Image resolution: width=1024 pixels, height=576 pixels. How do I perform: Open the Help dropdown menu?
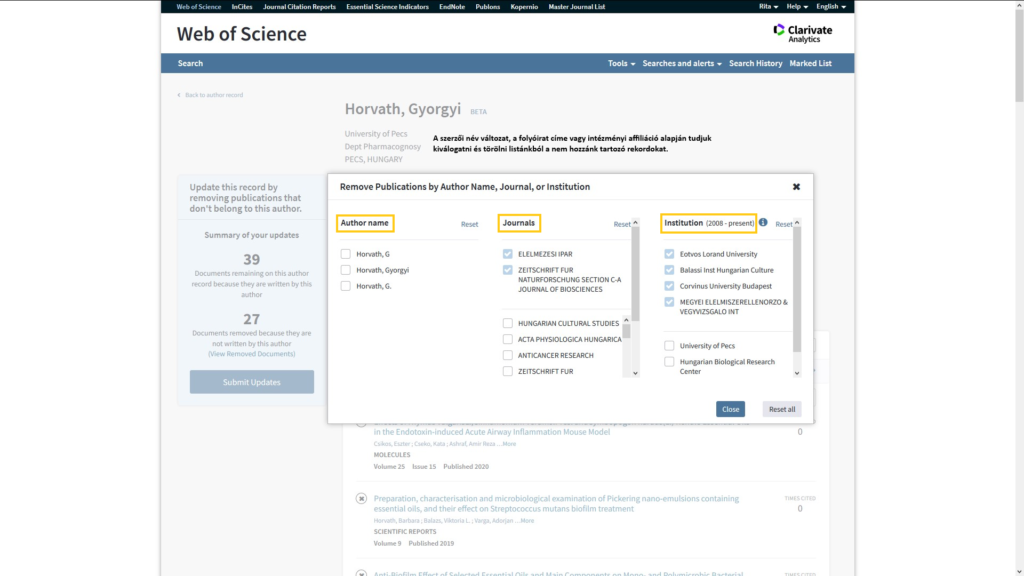point(797,7)
